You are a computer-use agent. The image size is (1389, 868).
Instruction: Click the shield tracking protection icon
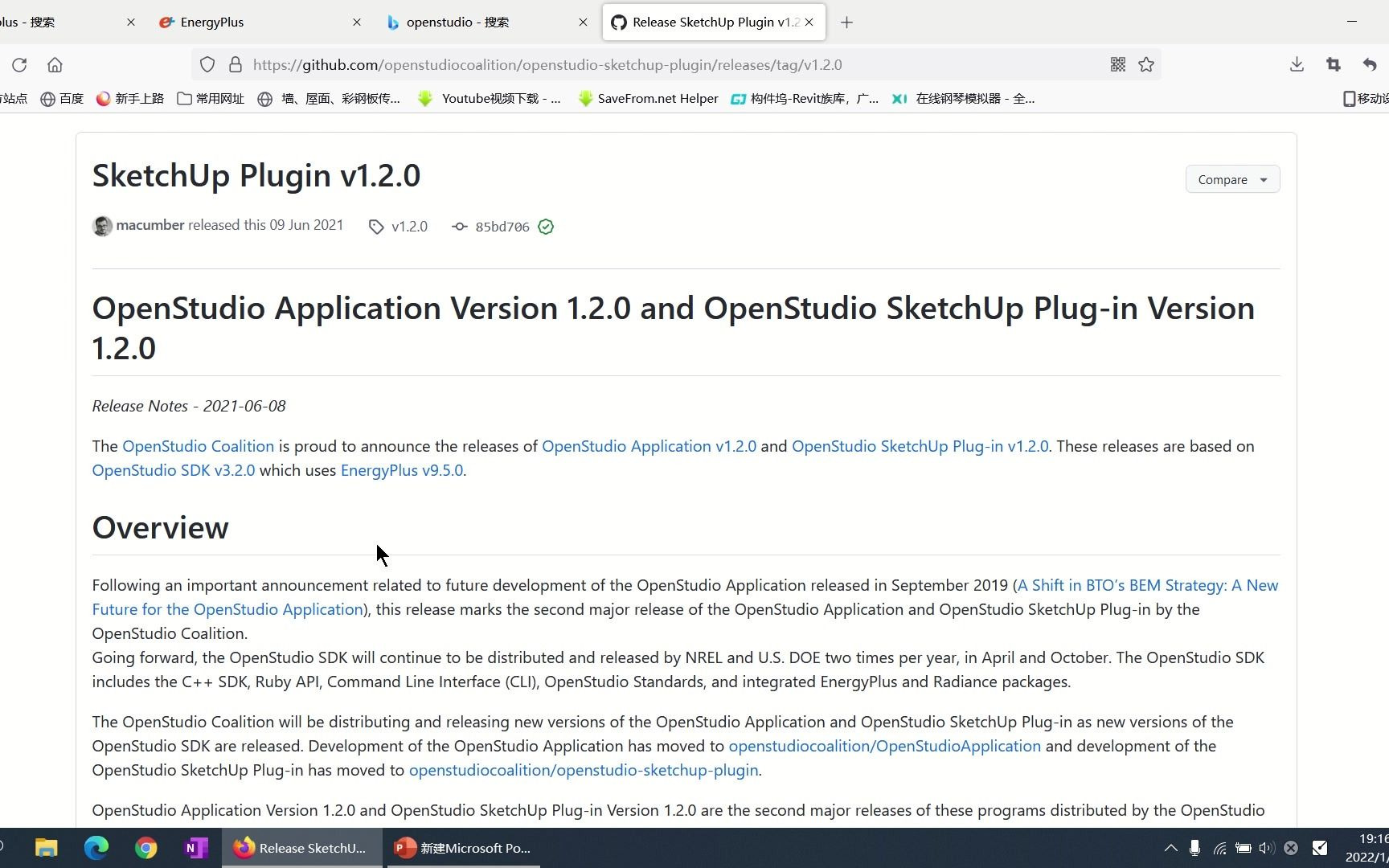[x=207, y=64]
